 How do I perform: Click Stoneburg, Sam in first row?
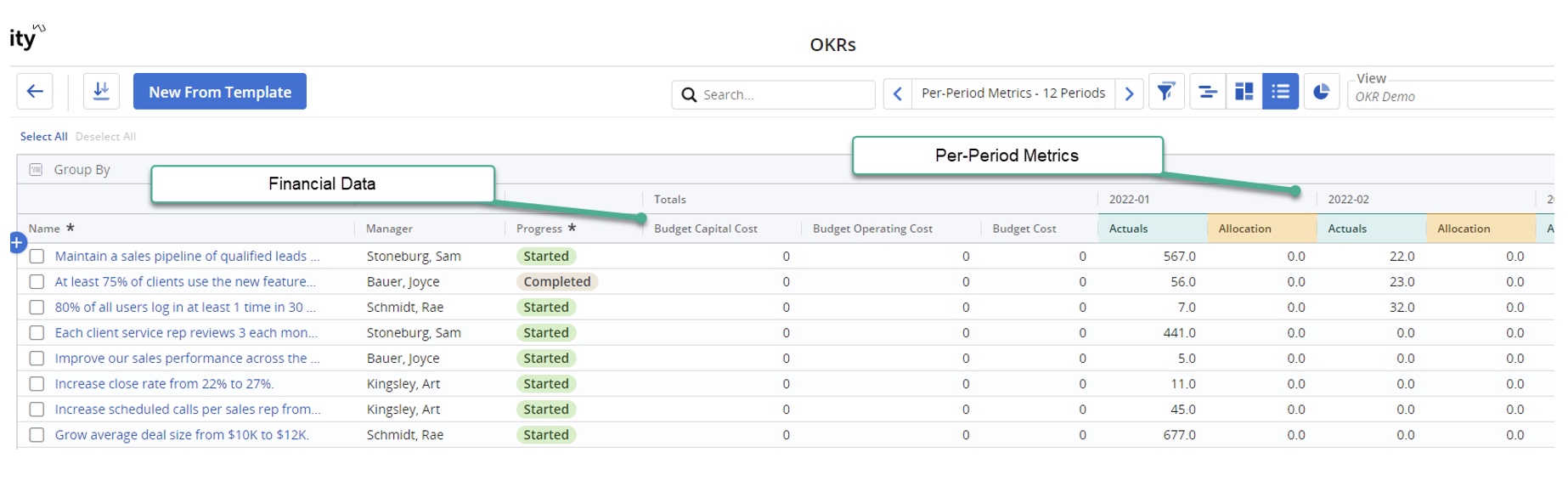(414, 256)
